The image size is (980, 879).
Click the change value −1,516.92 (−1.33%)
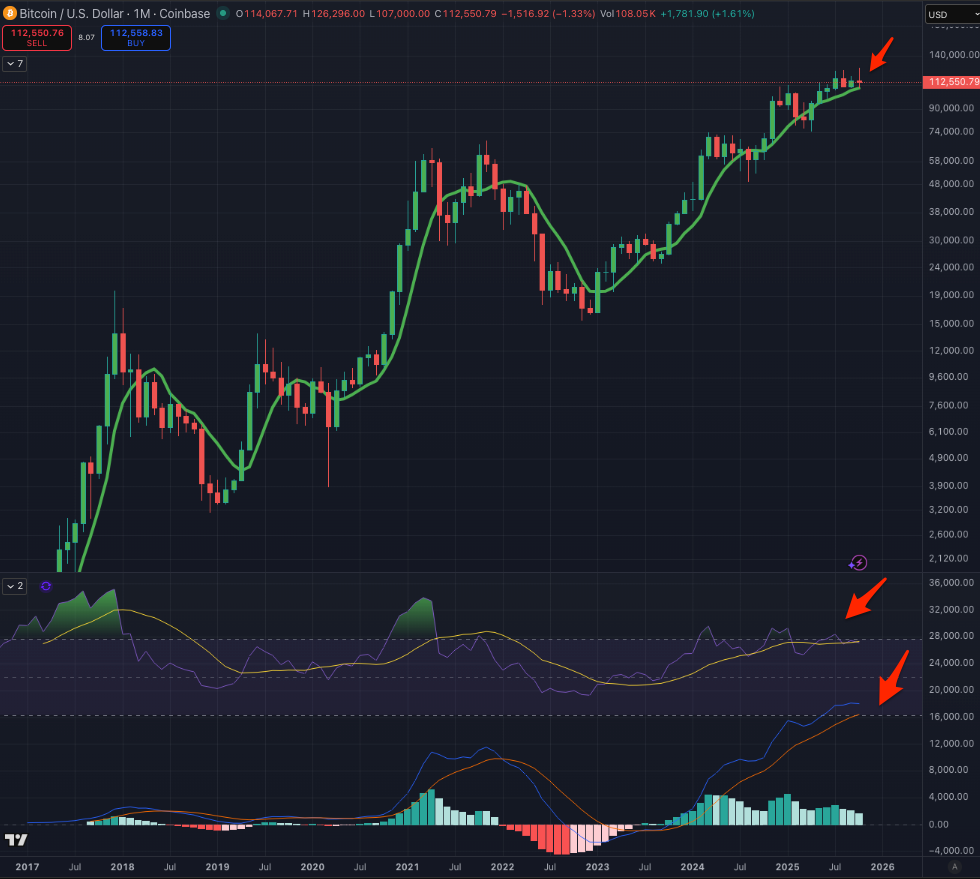coord(548,14)
